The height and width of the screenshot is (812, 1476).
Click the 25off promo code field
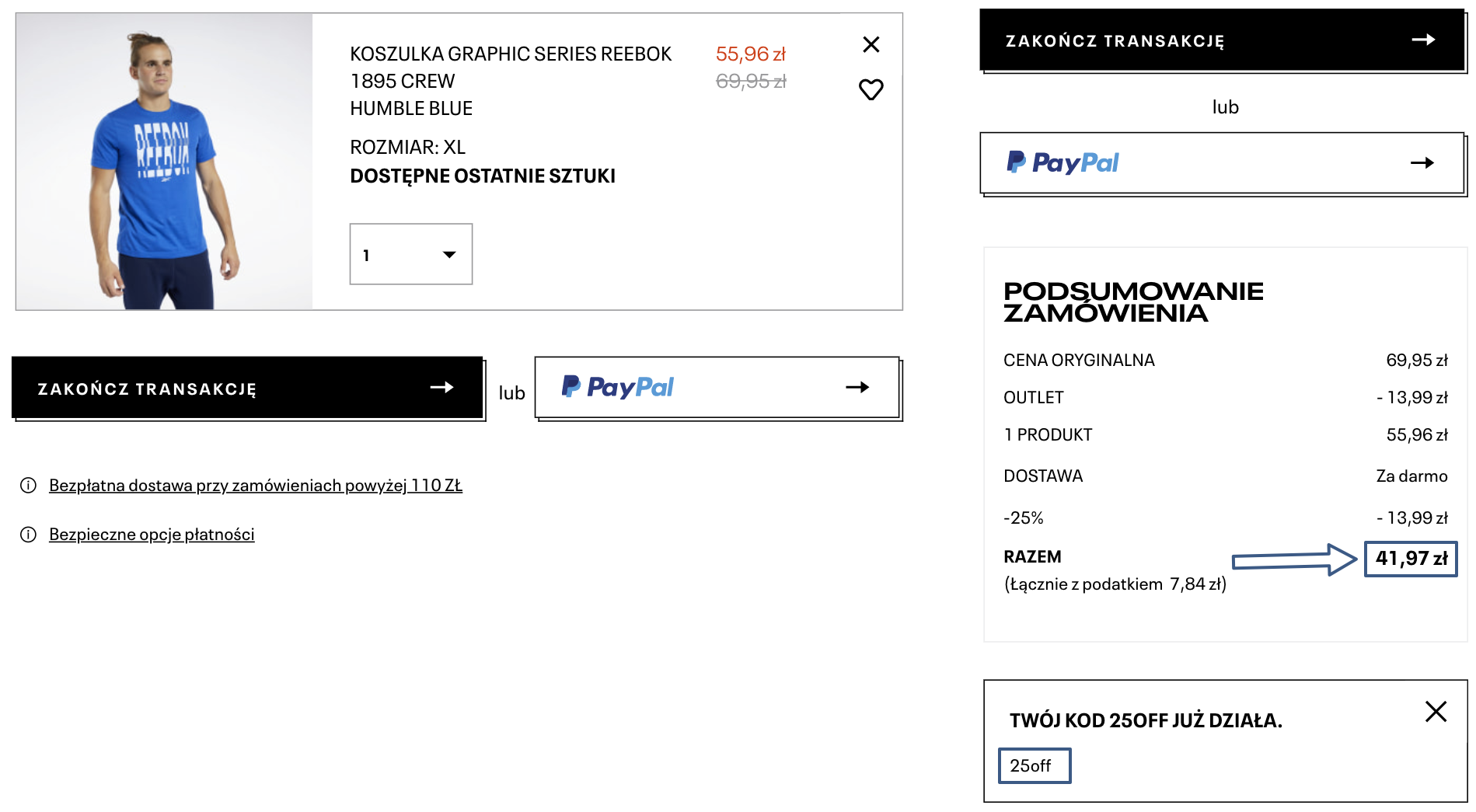(1034, 765)
